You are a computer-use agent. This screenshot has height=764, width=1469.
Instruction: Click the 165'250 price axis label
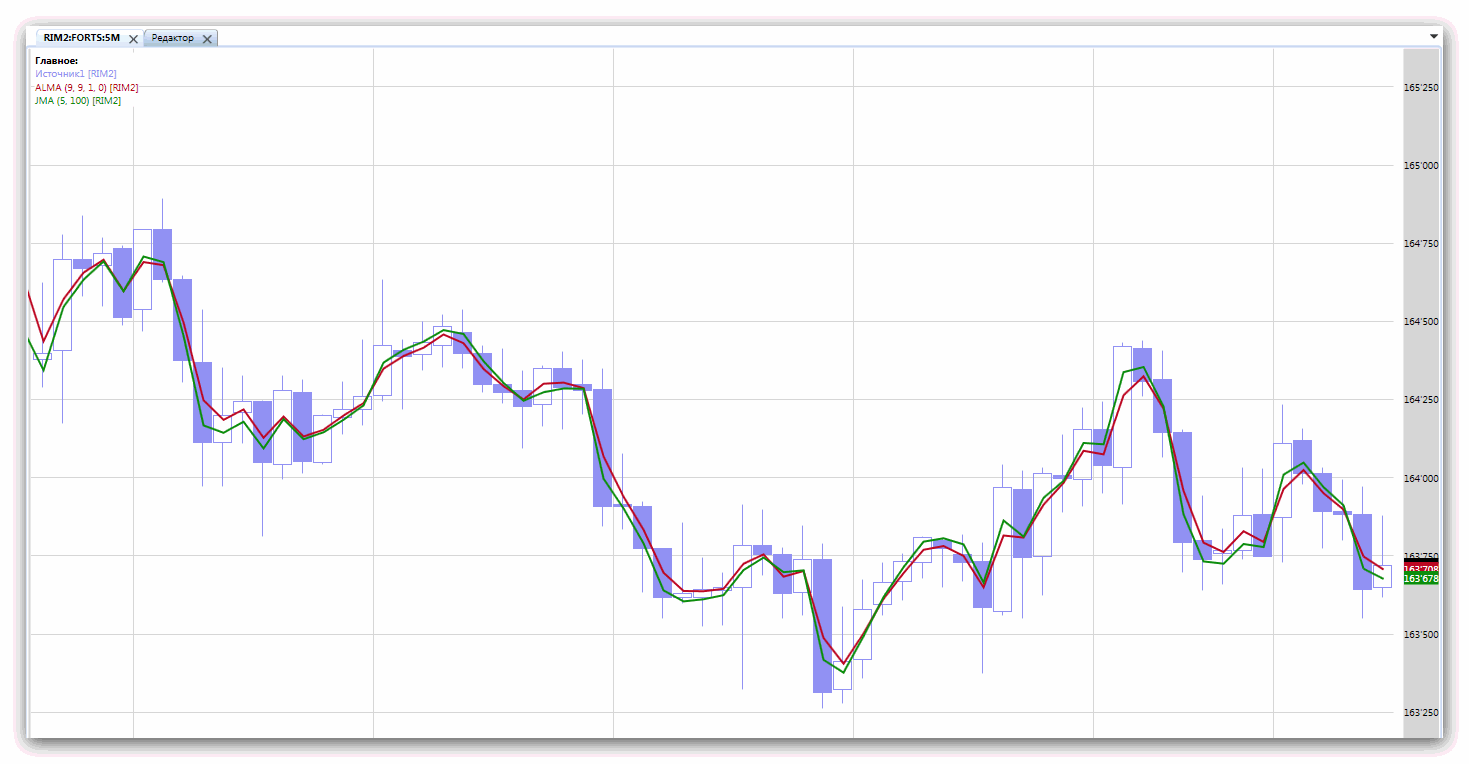point(1421,88)
